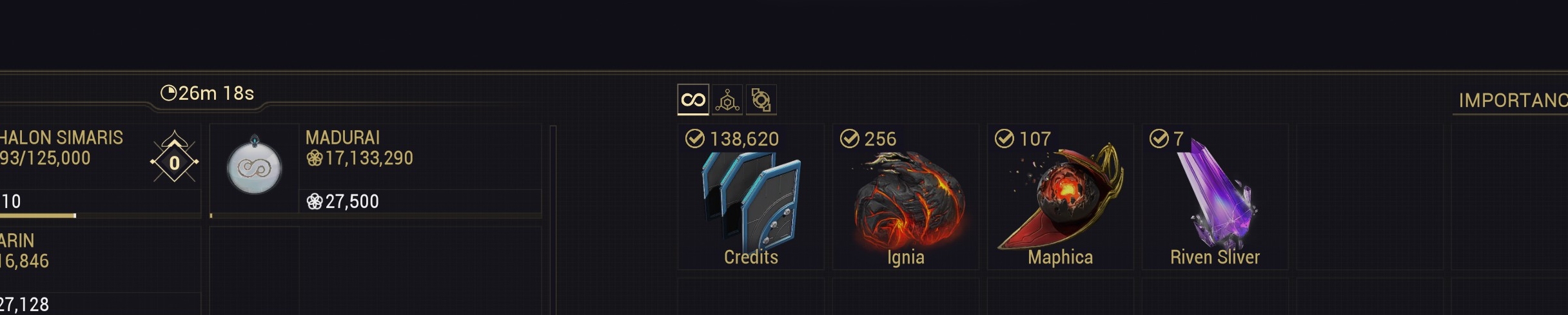Toggle the checkmark beside 256 Ignia

tap(850, 138)
